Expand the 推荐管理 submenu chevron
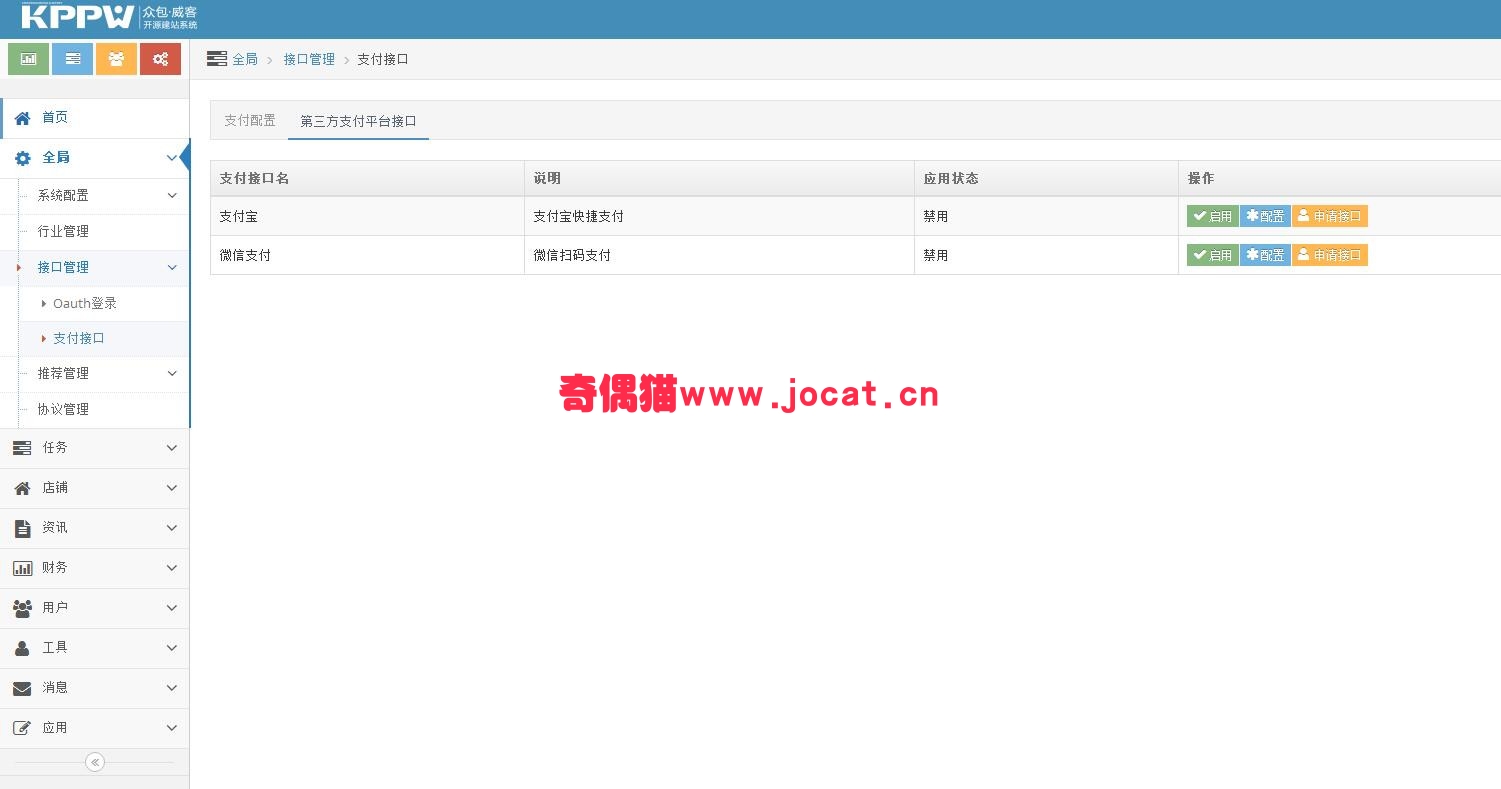 point(172,373)
